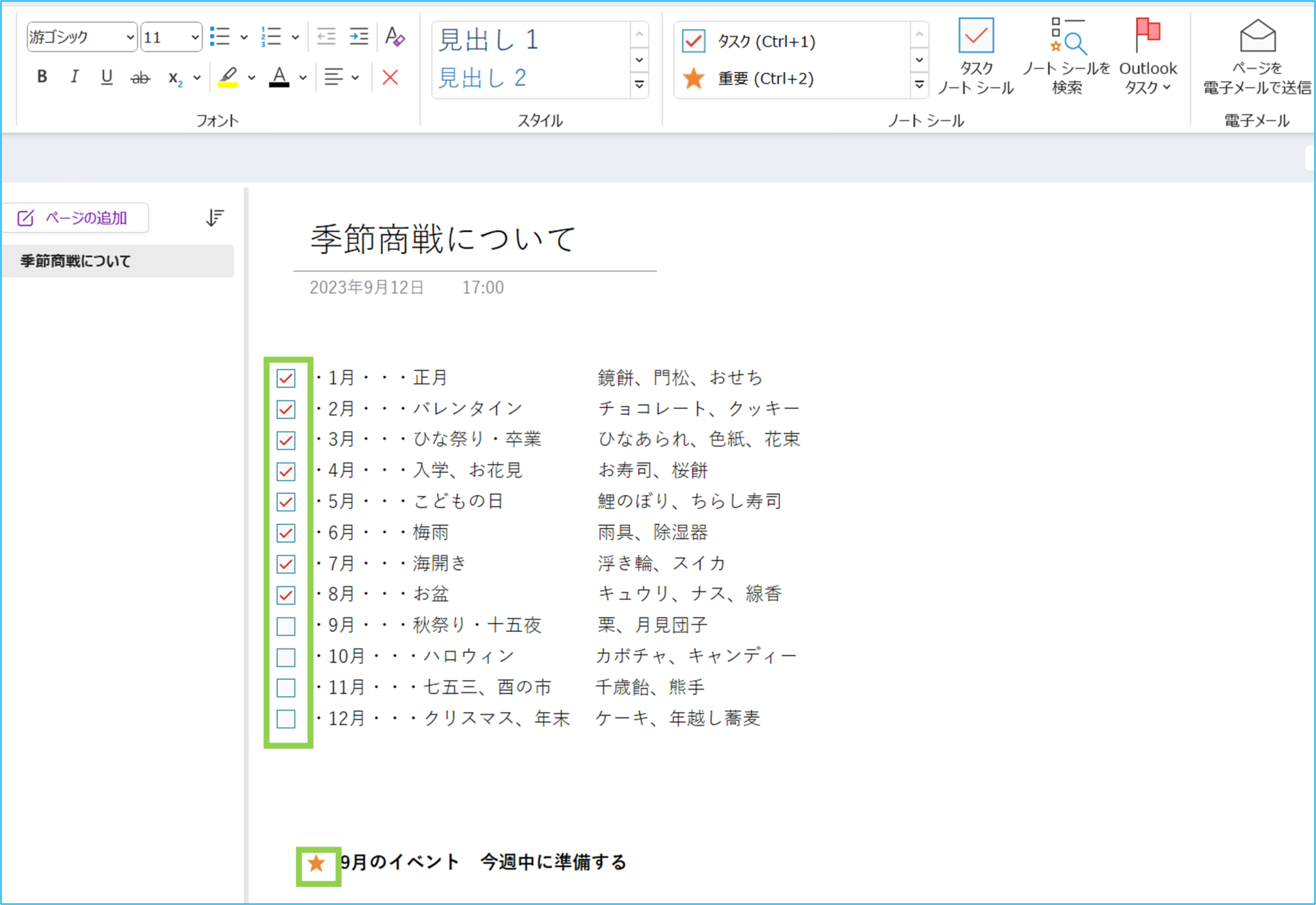Underline the selected text
The height and width of the screenshot is (905, 1316).
pyautogui.click(x=107, y=77)
